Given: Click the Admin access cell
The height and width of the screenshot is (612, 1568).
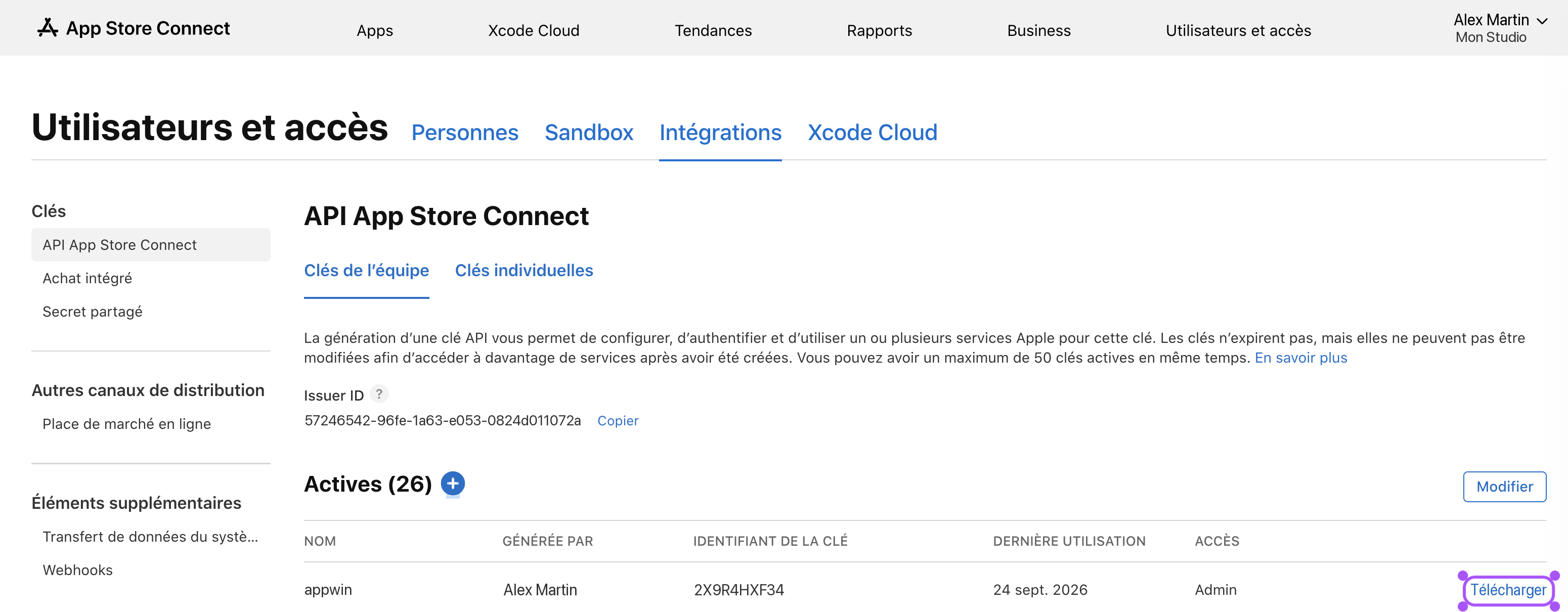Looking at the screenshot, I should [1215, 590].
